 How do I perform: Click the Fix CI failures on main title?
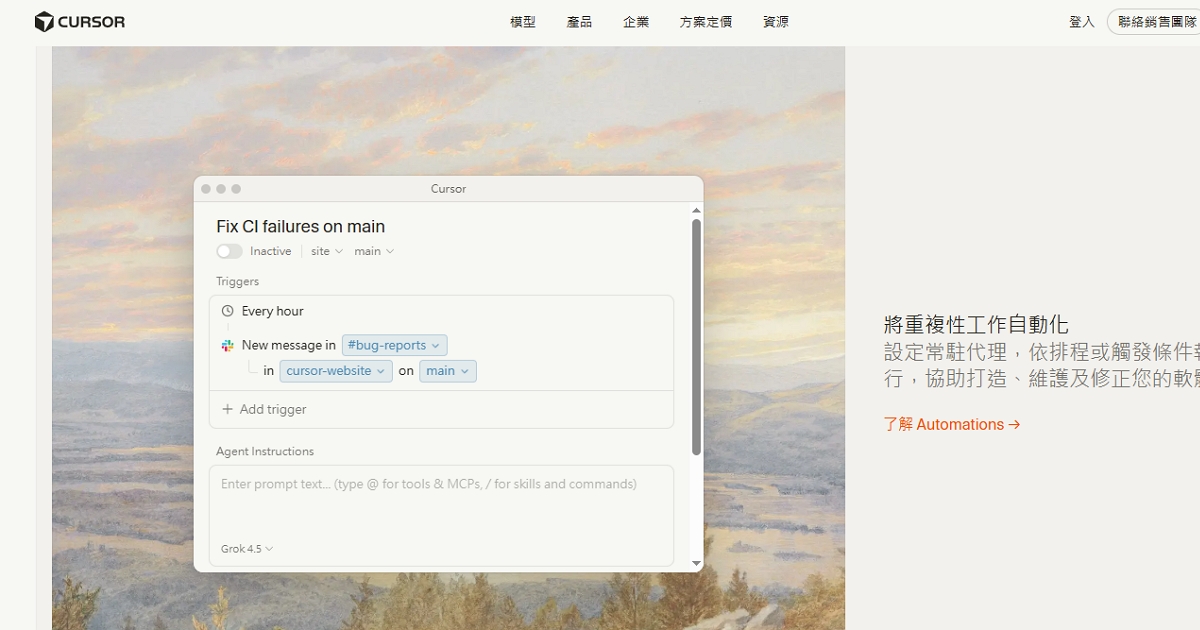click(300, 227)
